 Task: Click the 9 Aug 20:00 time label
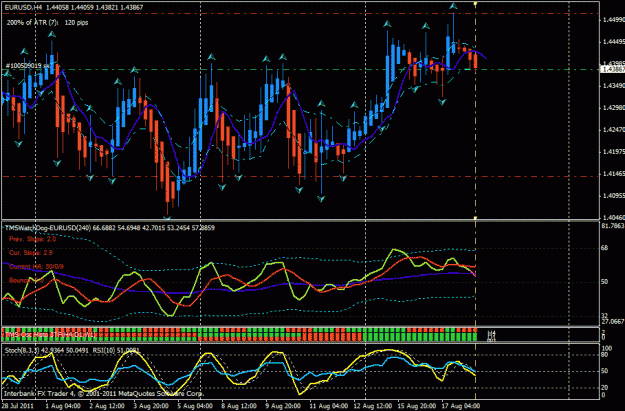(283, 406)
